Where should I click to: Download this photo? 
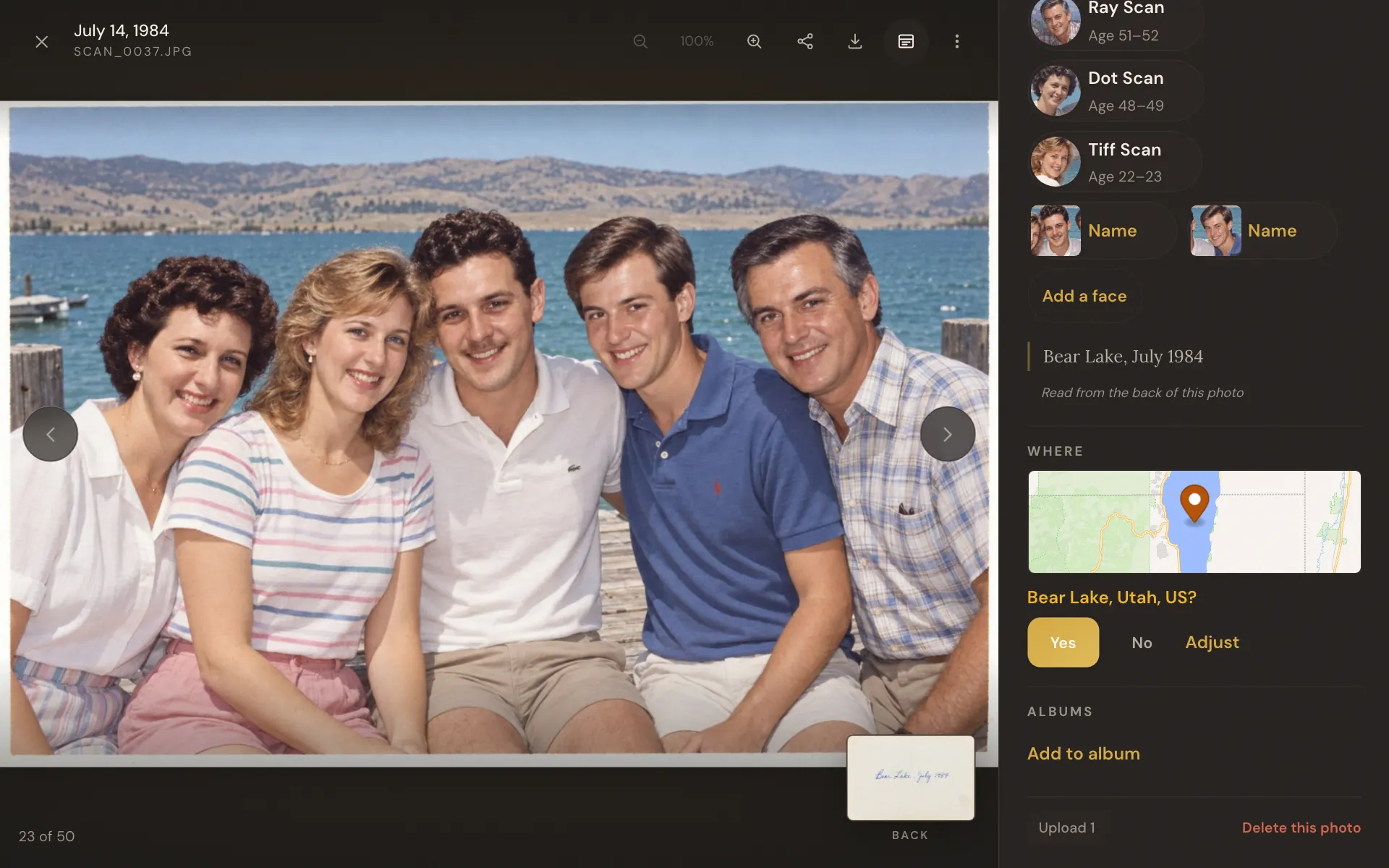[855, 41]
